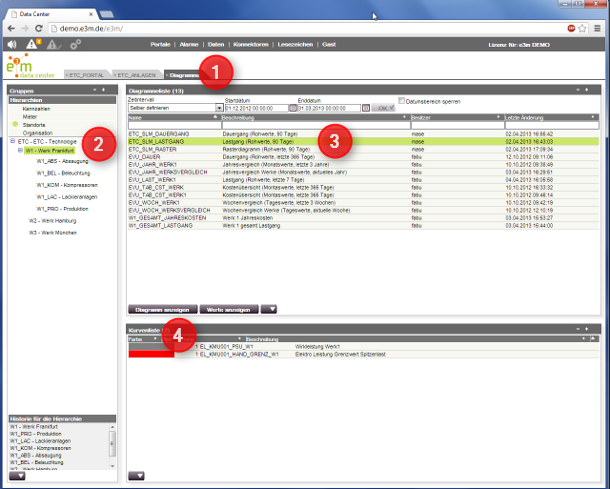Click the Werte anzeigen button
Viewport: 610px width, 489px height.
[229, 310]
